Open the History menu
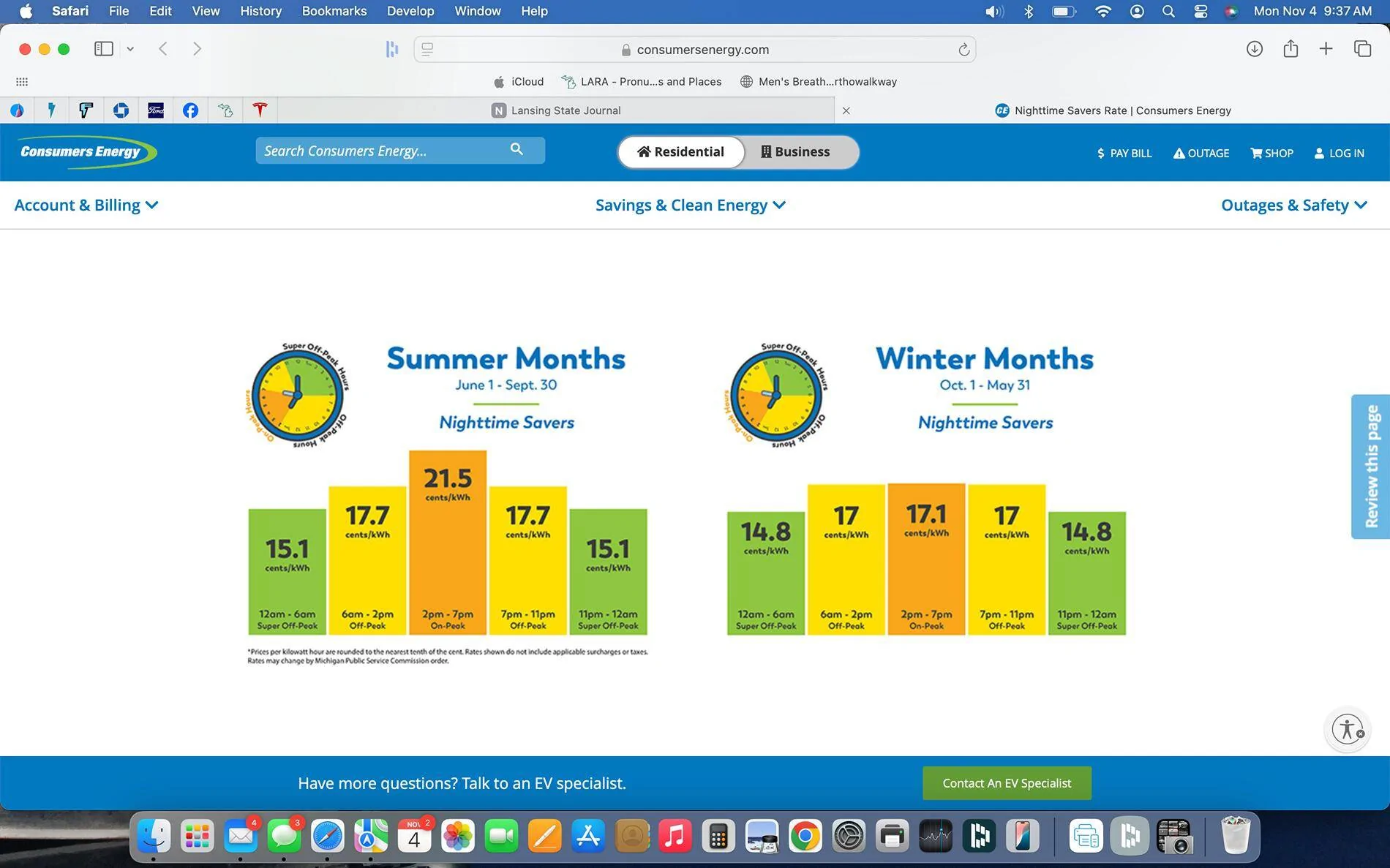The height and width of the screenshot is (868, 1390). pos(260,11)
